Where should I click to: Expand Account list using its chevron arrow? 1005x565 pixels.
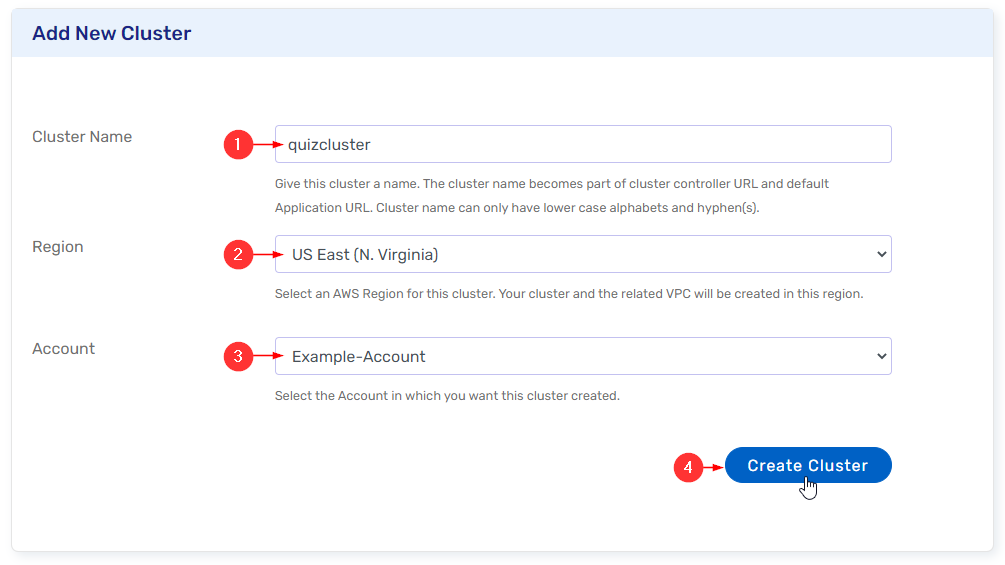881,356
